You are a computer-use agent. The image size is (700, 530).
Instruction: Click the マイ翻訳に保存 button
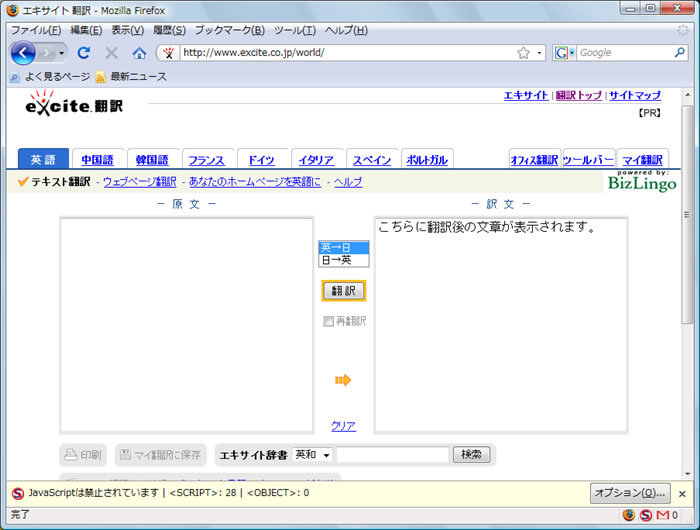point(161,455)
